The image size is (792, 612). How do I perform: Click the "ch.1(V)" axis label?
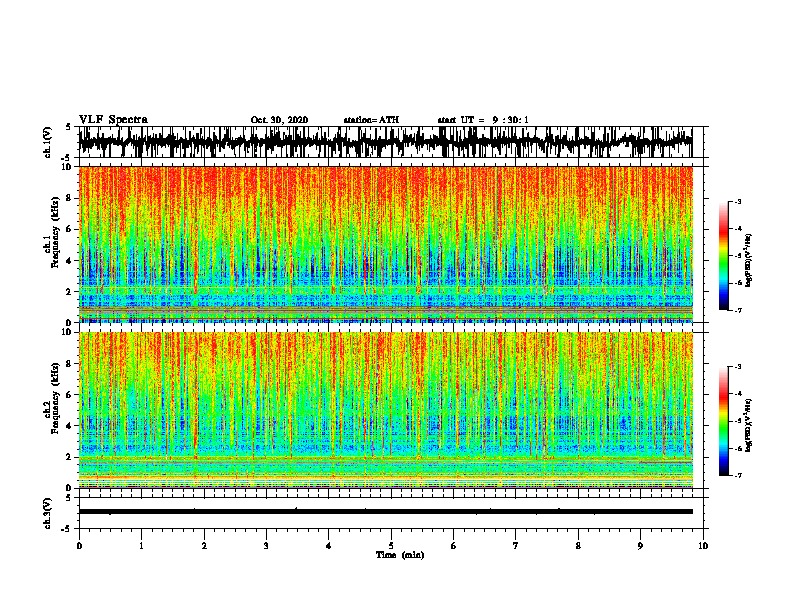pyautogui.click(x=47, y=142)
